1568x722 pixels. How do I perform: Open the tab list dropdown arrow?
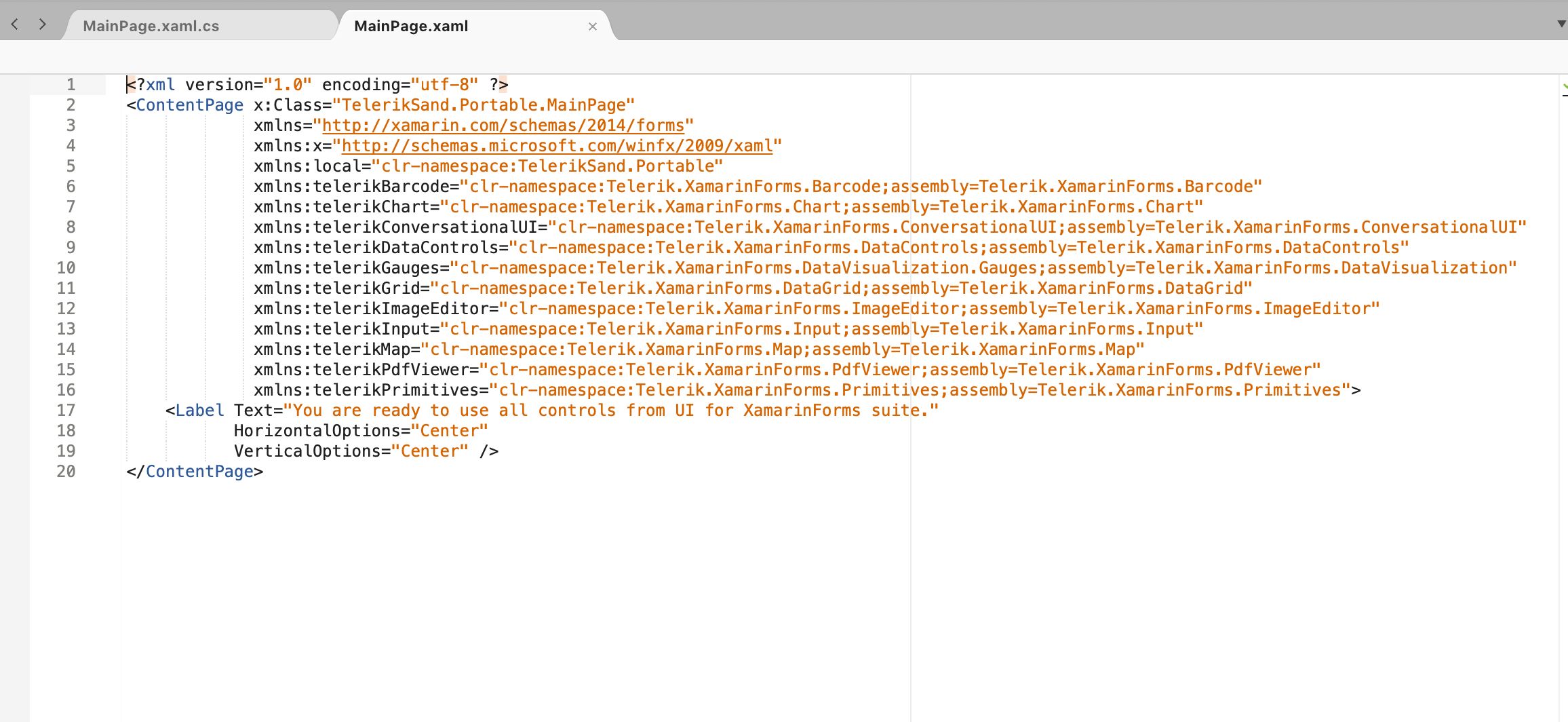(1562, 24)
